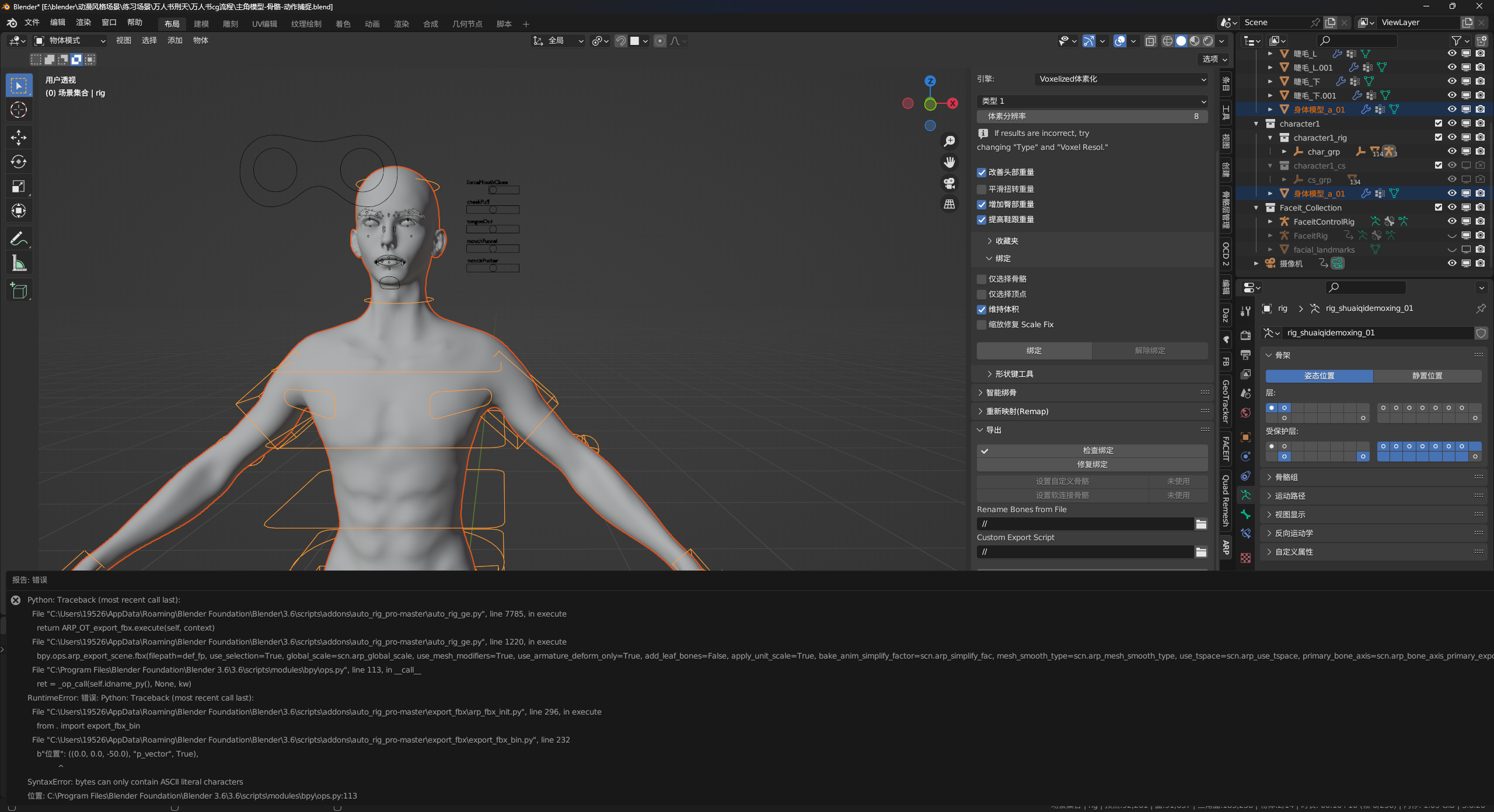Click the forceMouthClose slider control

pos(493,190)
